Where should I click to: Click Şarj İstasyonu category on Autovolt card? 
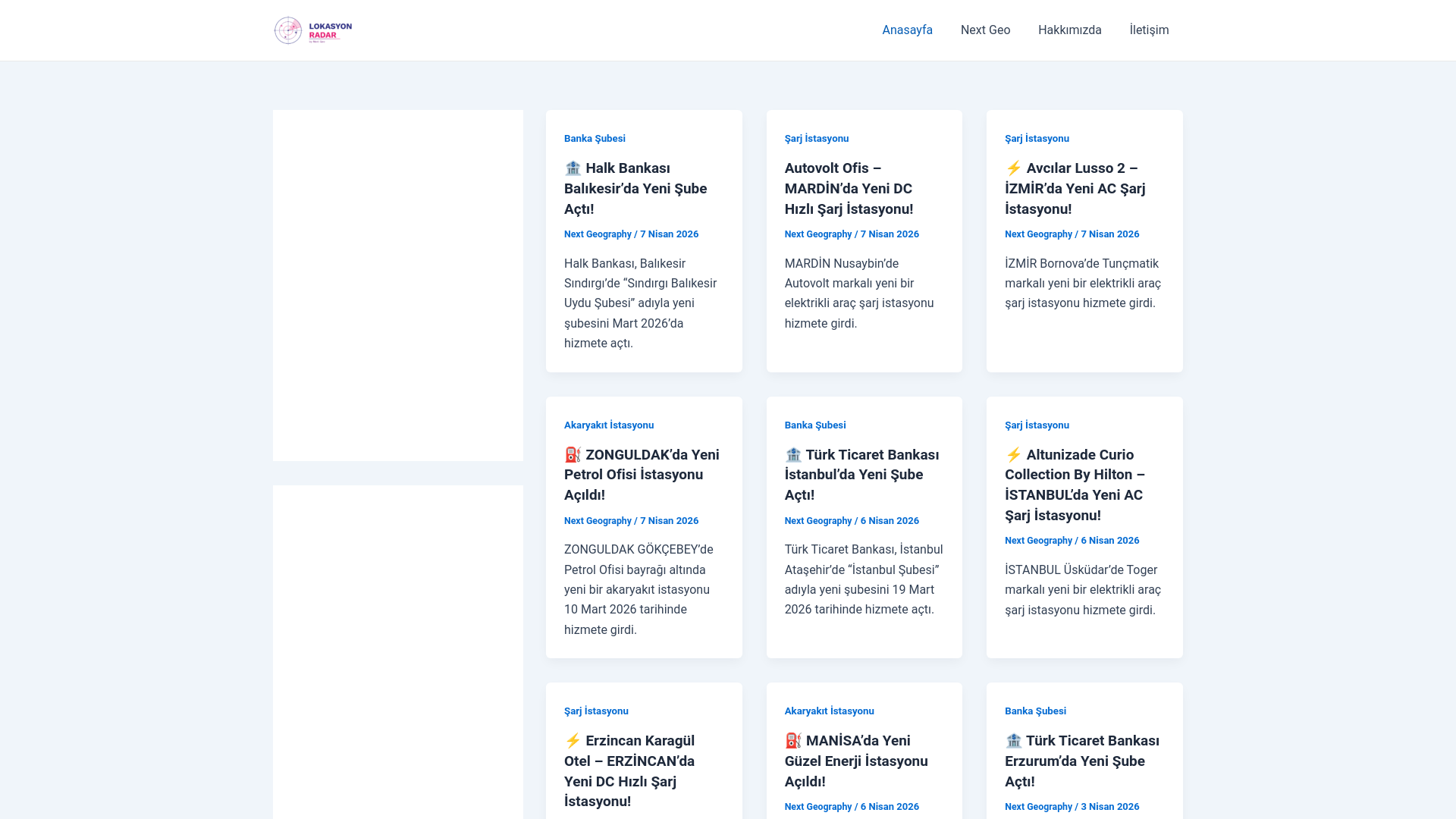click(x=817, y=139)
